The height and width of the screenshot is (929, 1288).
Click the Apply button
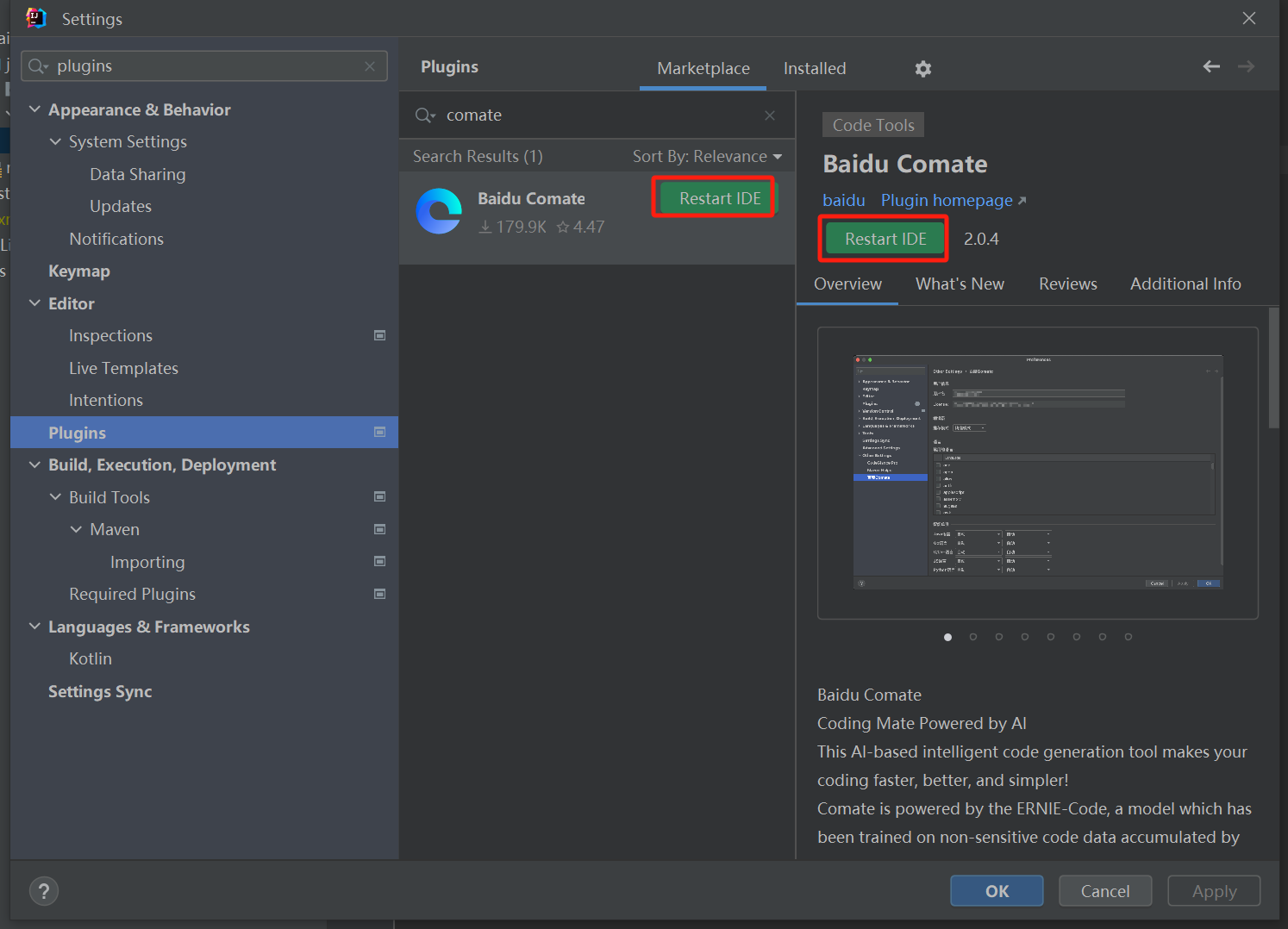1214,891
